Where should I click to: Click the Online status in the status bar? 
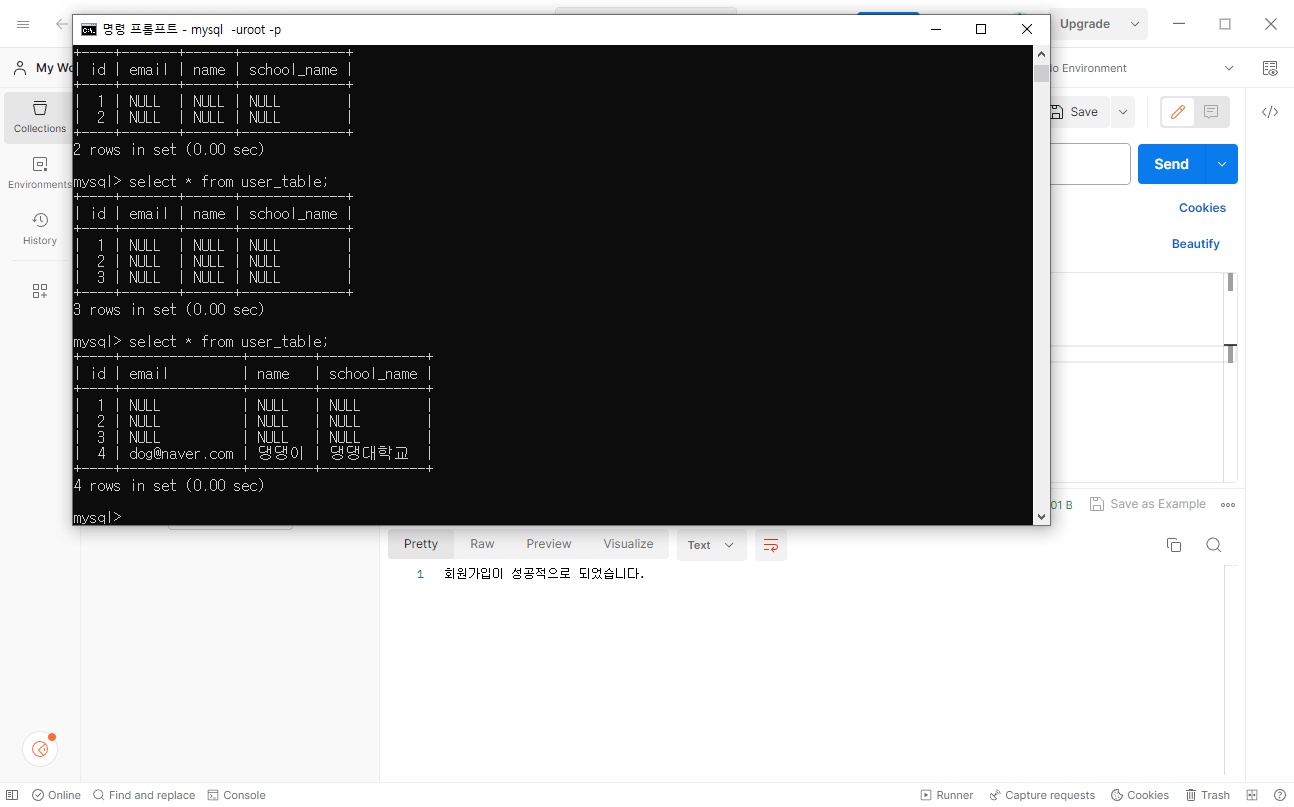tap(56, 795)
